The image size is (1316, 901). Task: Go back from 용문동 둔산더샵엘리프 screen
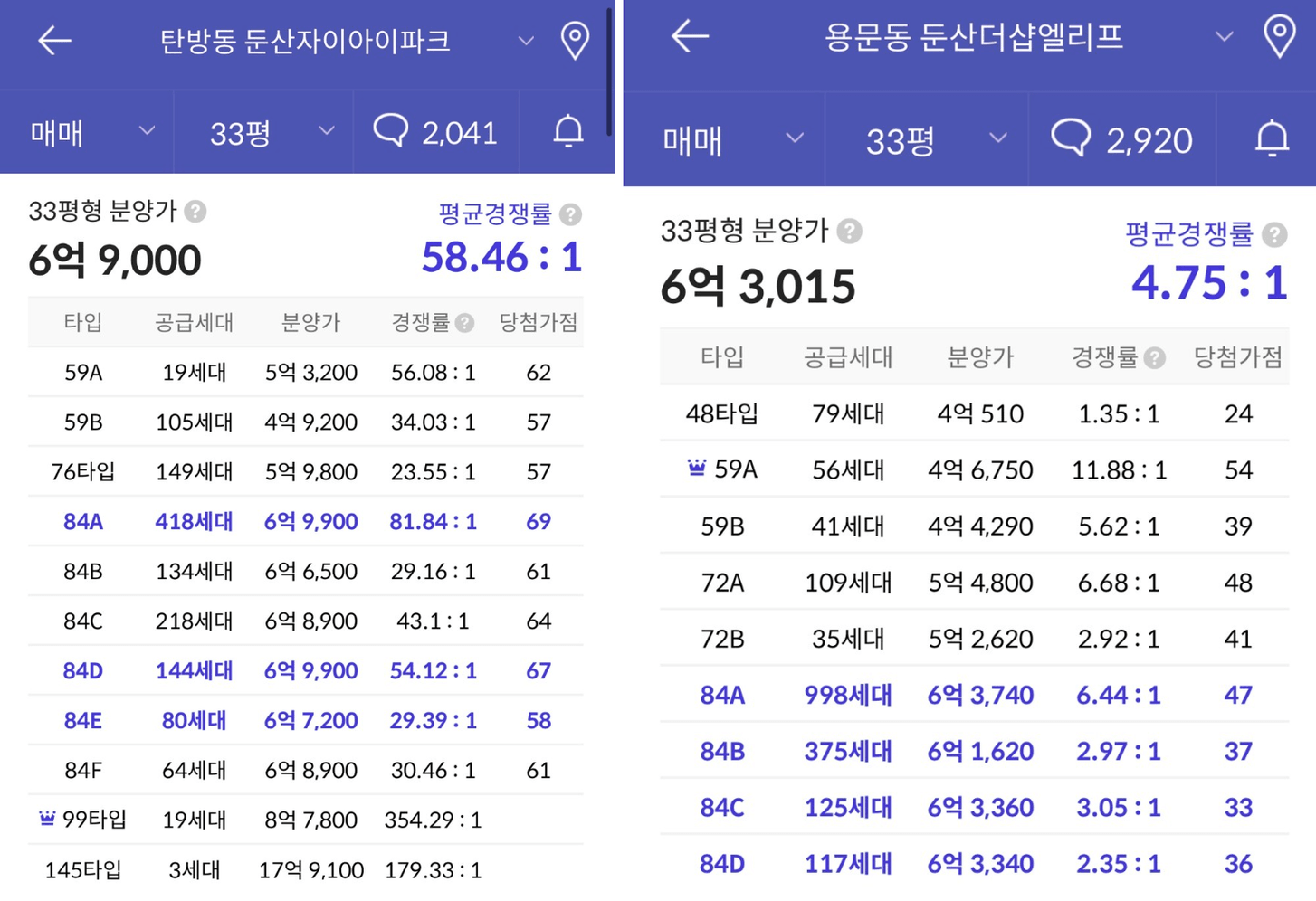click(x=690, y=36)
